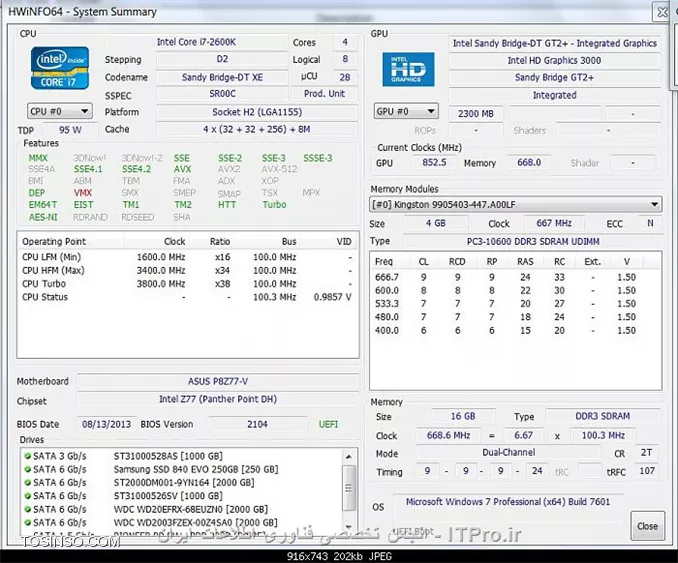Click the Intel Core i7-2600K name field

(x=196, y=42)
